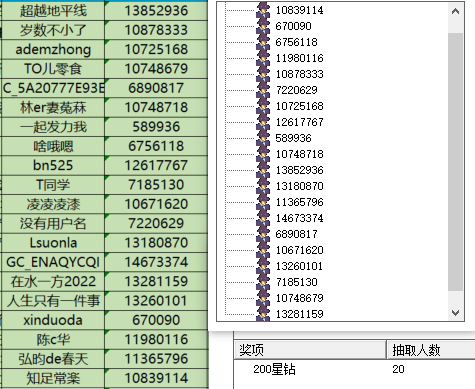Screen dimensions: 475x389
Task: Select tree entry 670090 in winner list
Action: point(293,26)
